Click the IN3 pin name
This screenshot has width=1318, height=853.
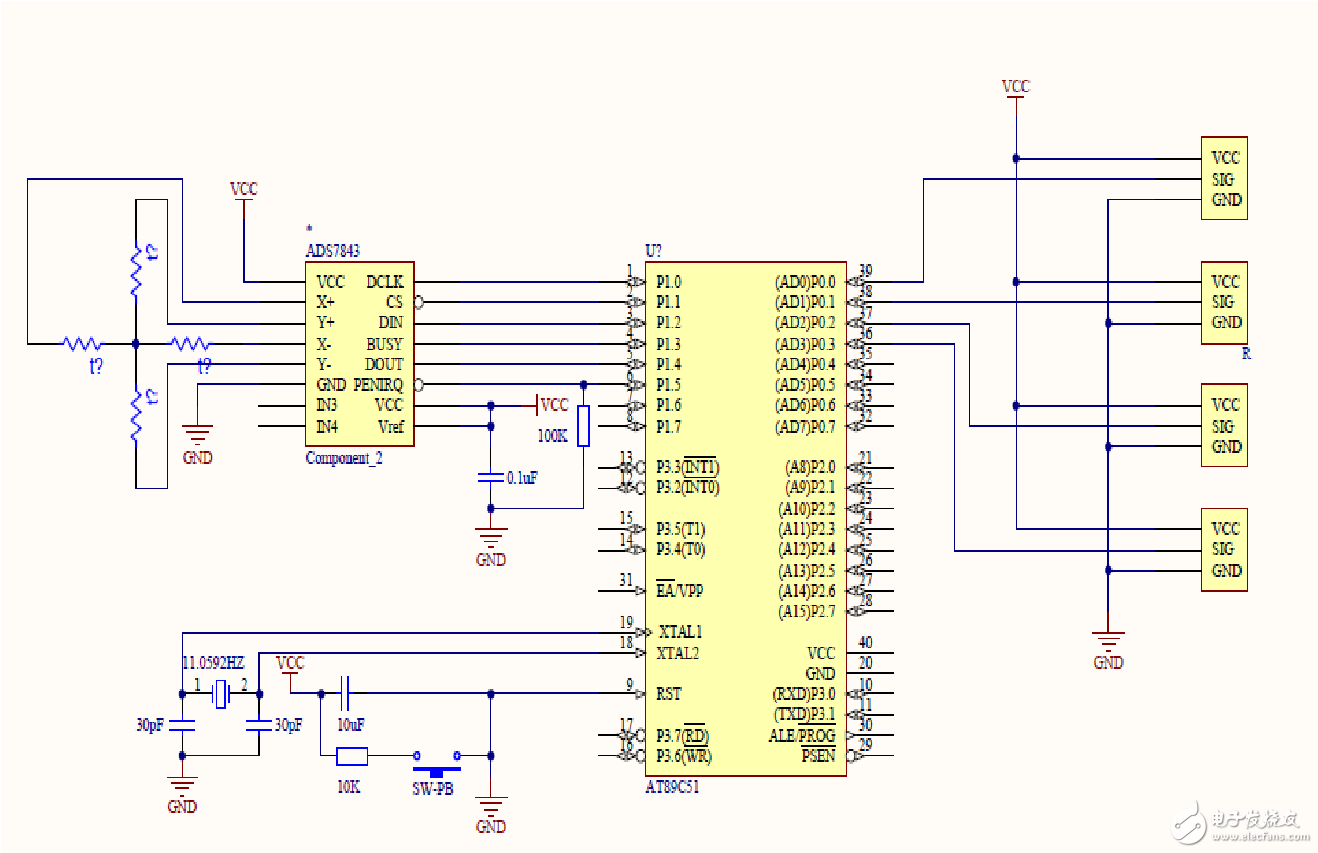click(x=327, y=405)
